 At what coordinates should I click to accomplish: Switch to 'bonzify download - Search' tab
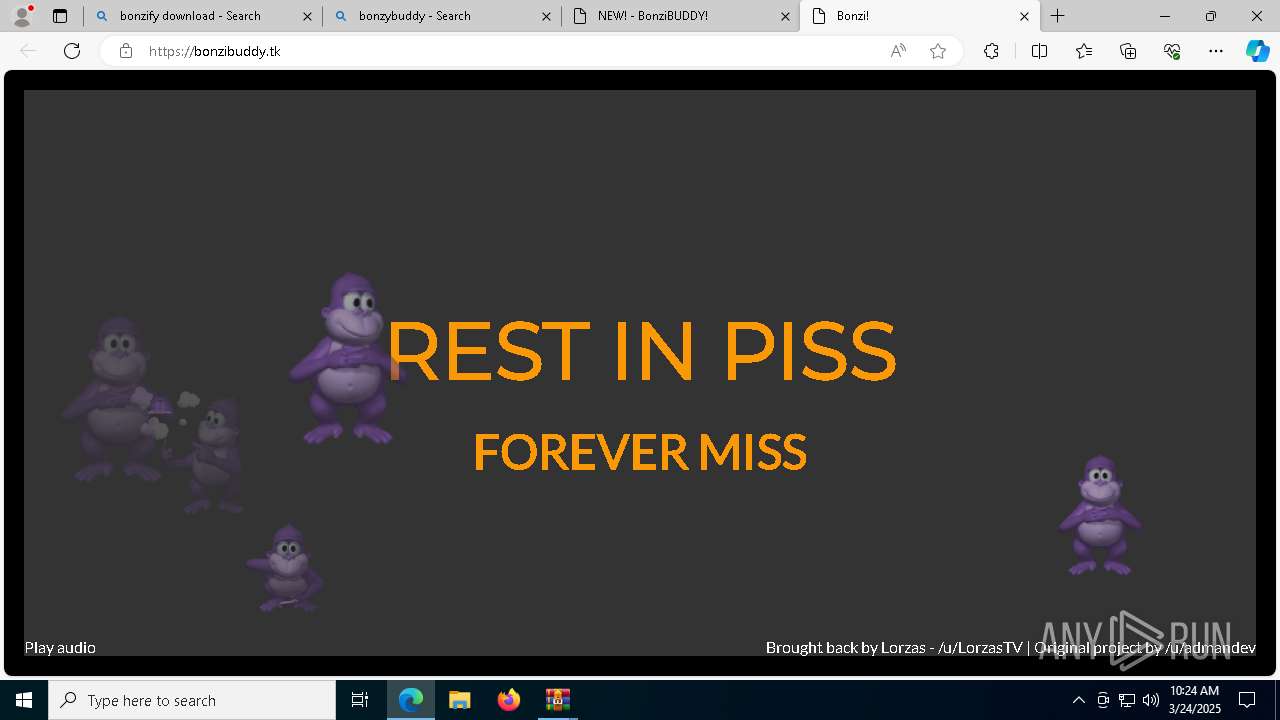203,16
